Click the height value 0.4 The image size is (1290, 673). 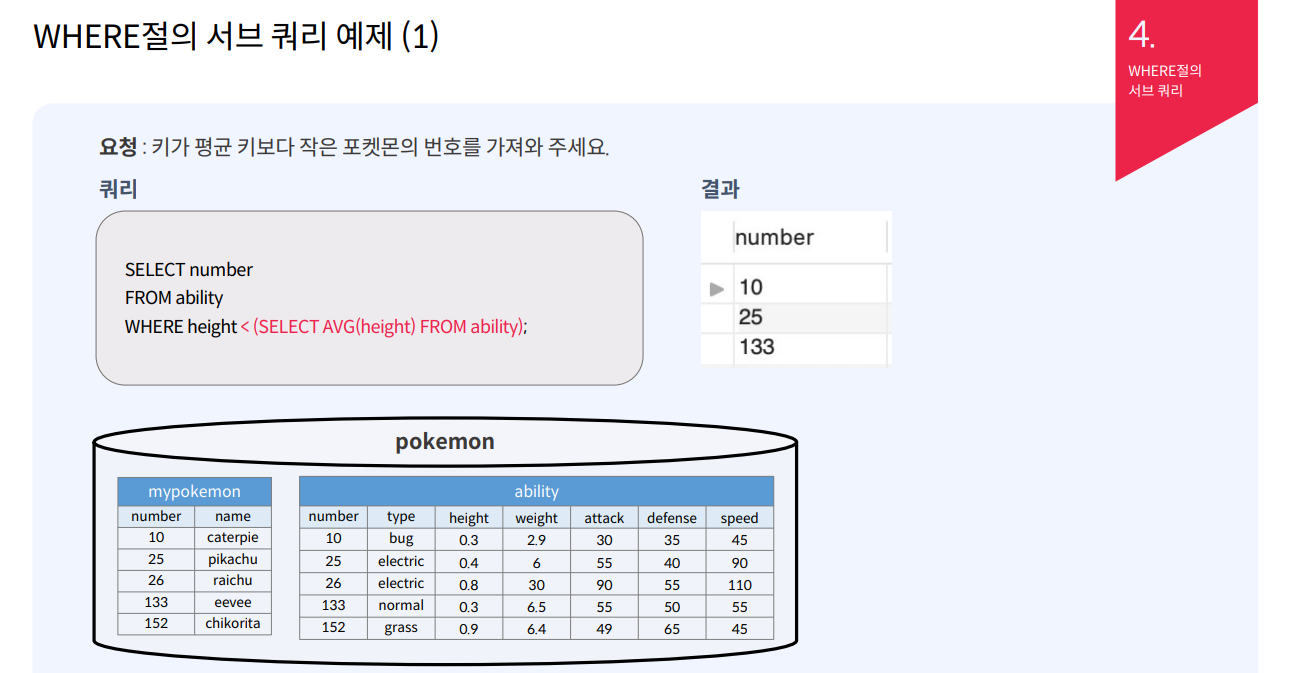tap(469, 562)
